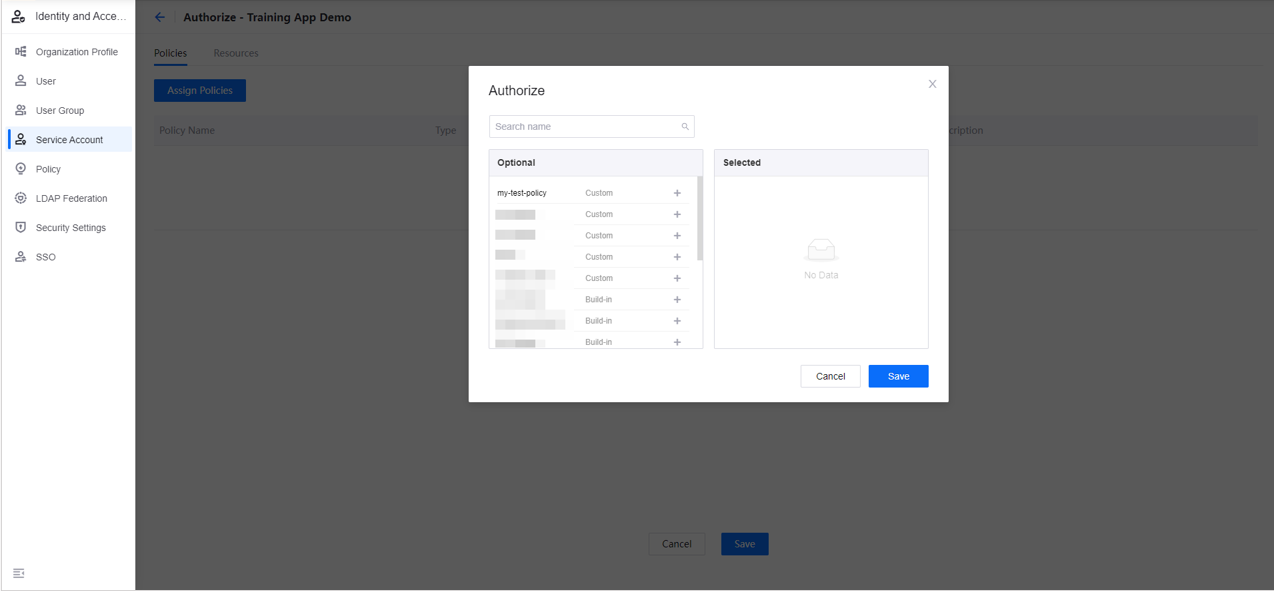The width and height of the screenshot is (1274, 591).
Task: Close the Authorize dialog with X
Action: (x=932, y=84)
